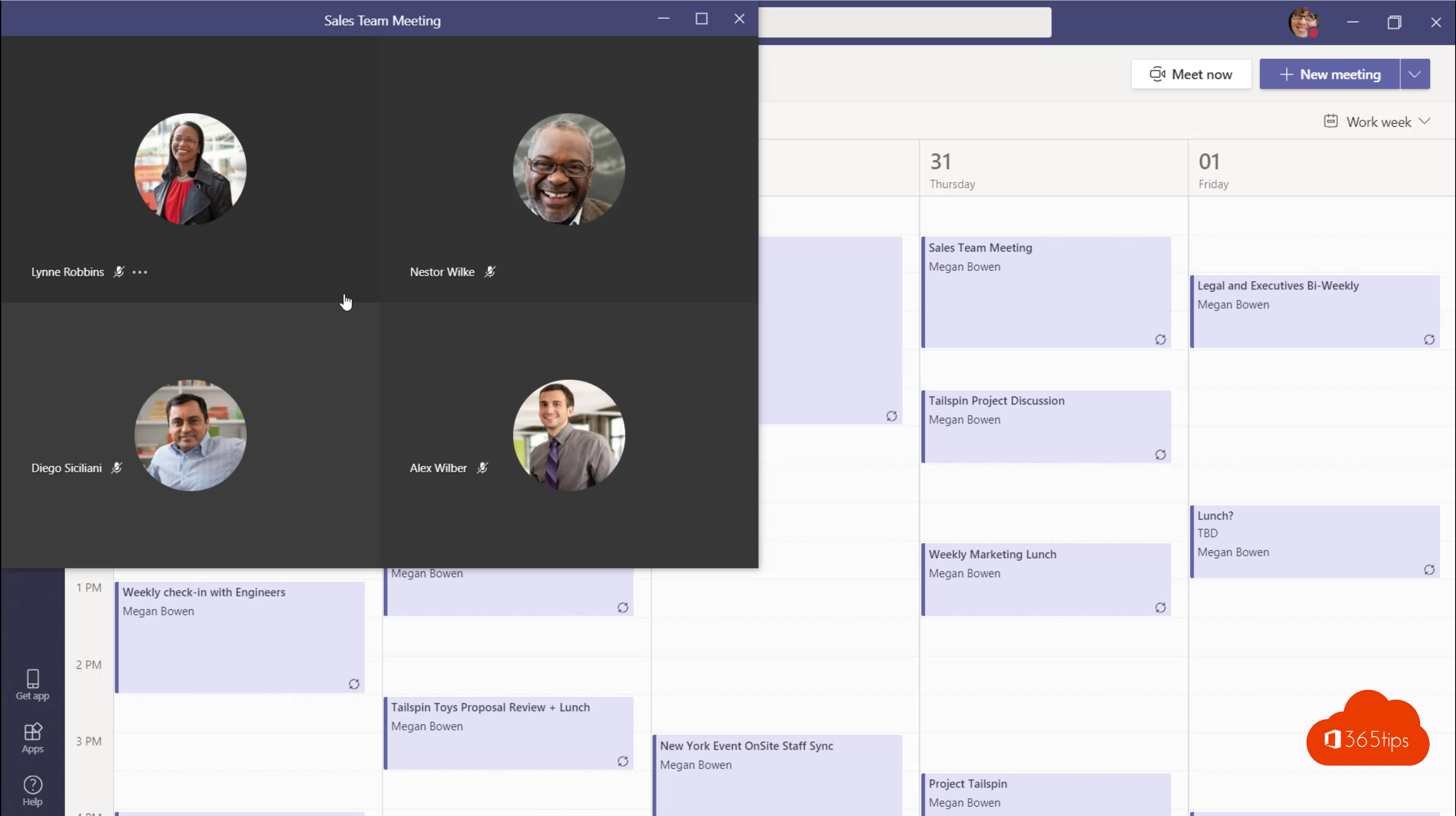Close the Sales Team Meeting window

point(739,19)
